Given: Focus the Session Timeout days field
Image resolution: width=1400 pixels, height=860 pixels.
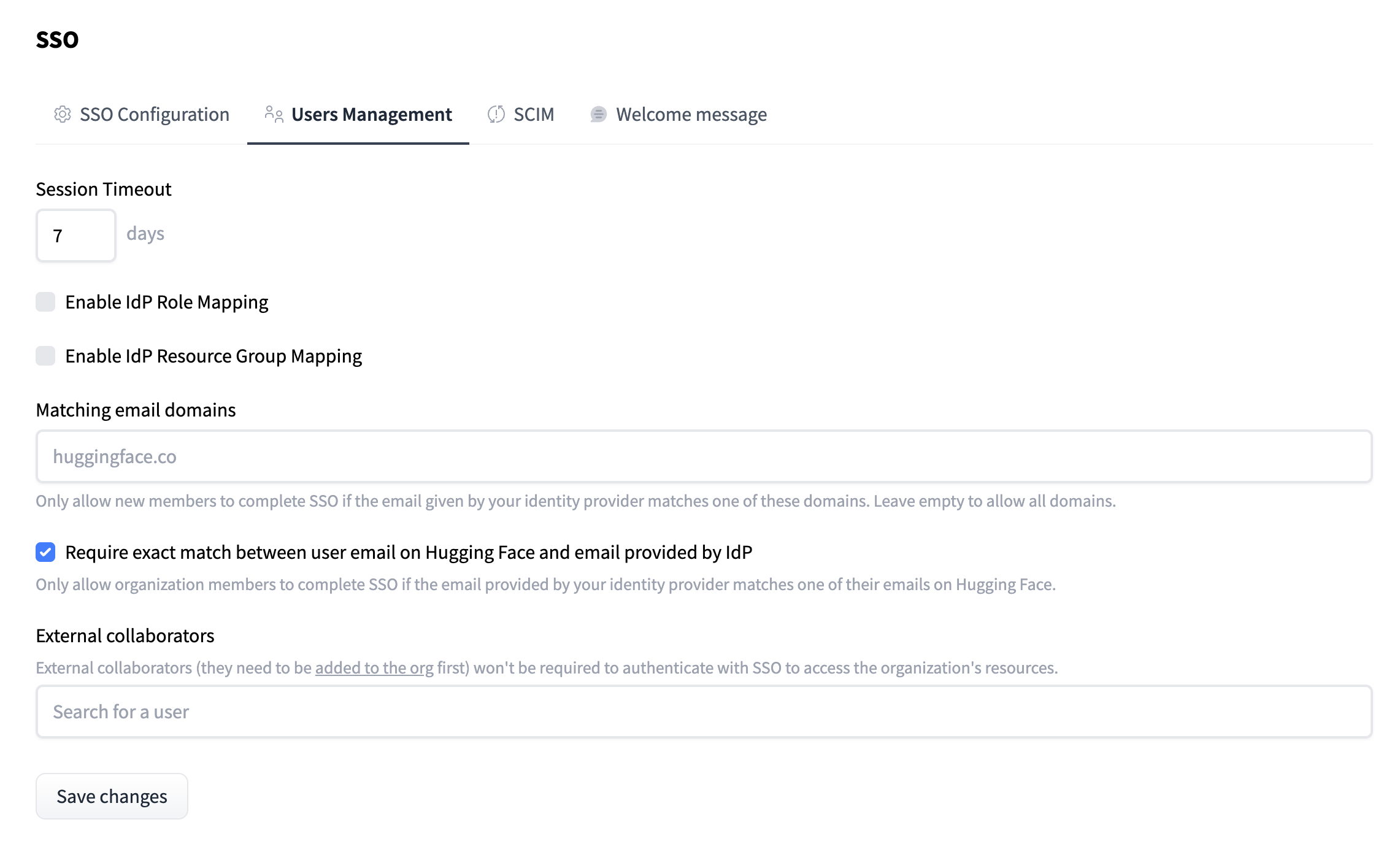Looking at the screenshot, I should pyautogui.click(x=75, y=236).
